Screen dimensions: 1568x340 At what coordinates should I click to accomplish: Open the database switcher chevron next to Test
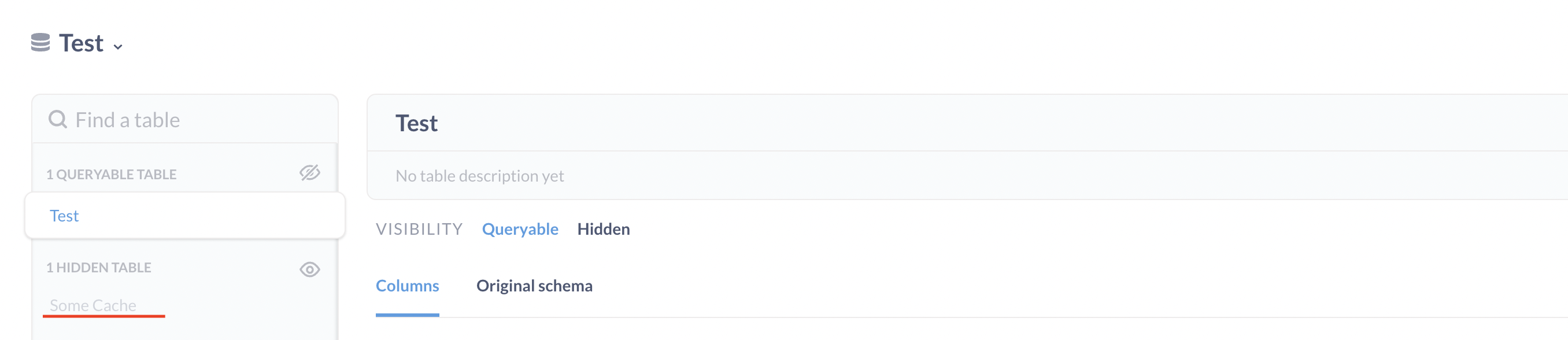119,46
